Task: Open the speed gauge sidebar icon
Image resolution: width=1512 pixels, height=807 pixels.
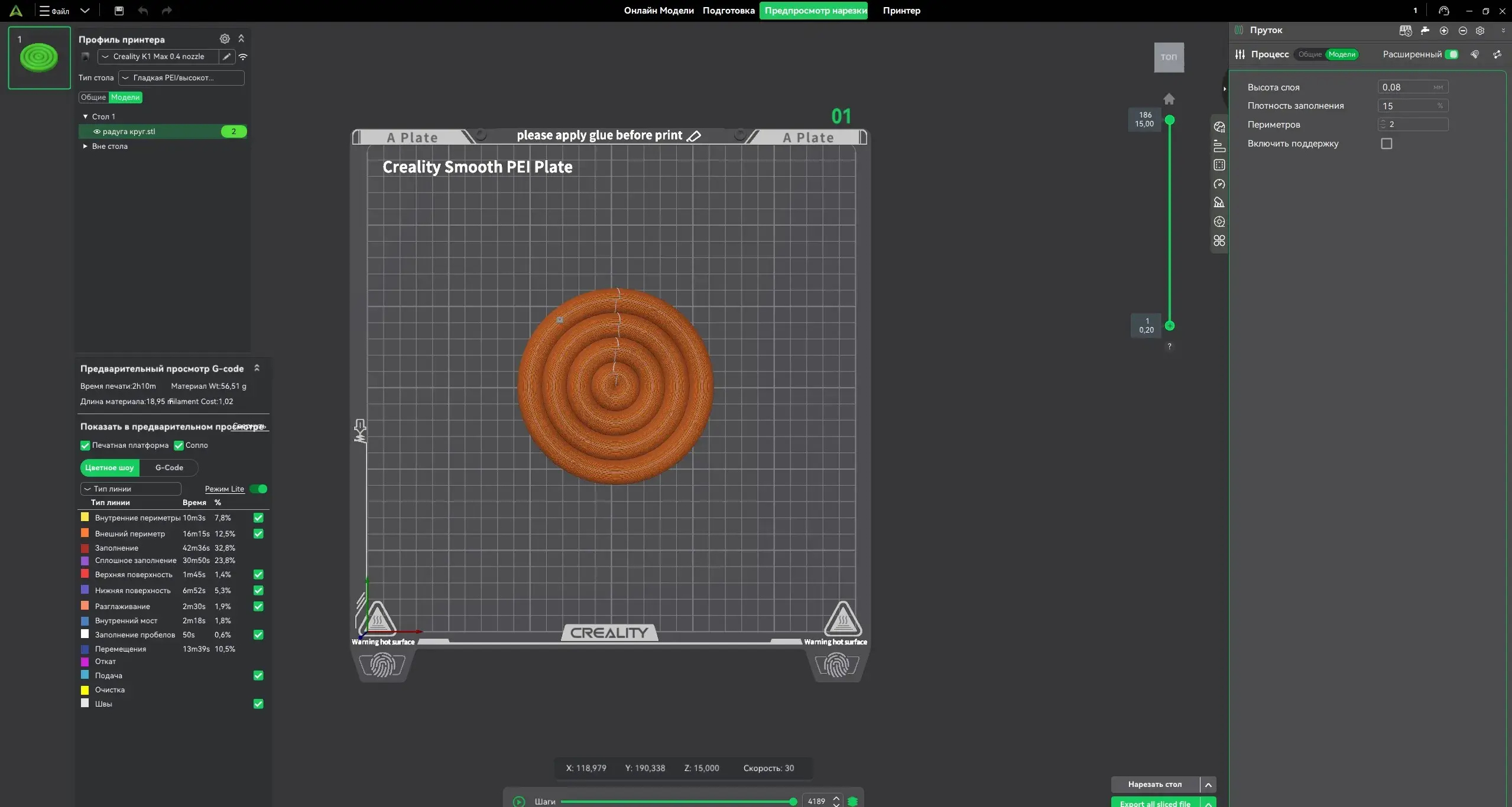Action: point(1219,184)
